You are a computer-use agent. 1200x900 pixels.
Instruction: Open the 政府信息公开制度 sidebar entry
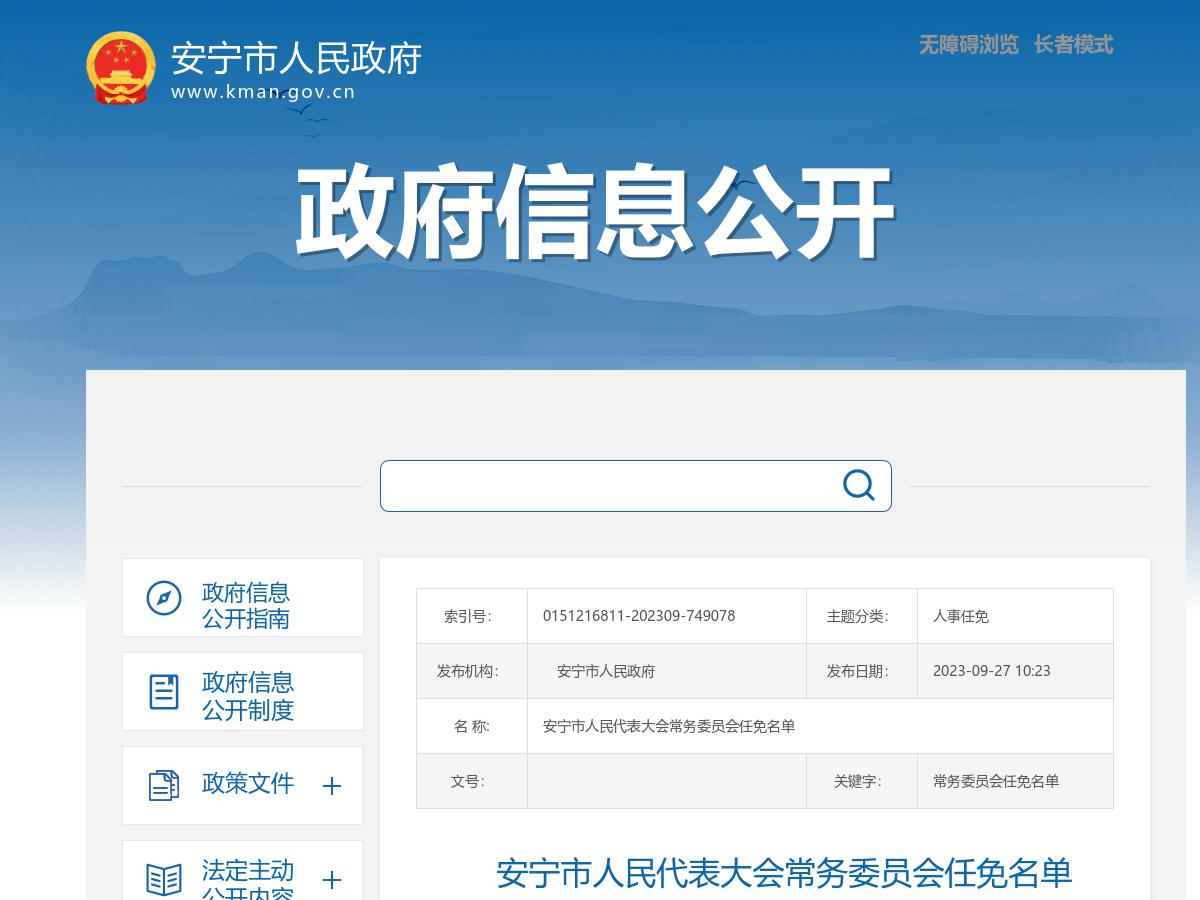tap(247, 692)
